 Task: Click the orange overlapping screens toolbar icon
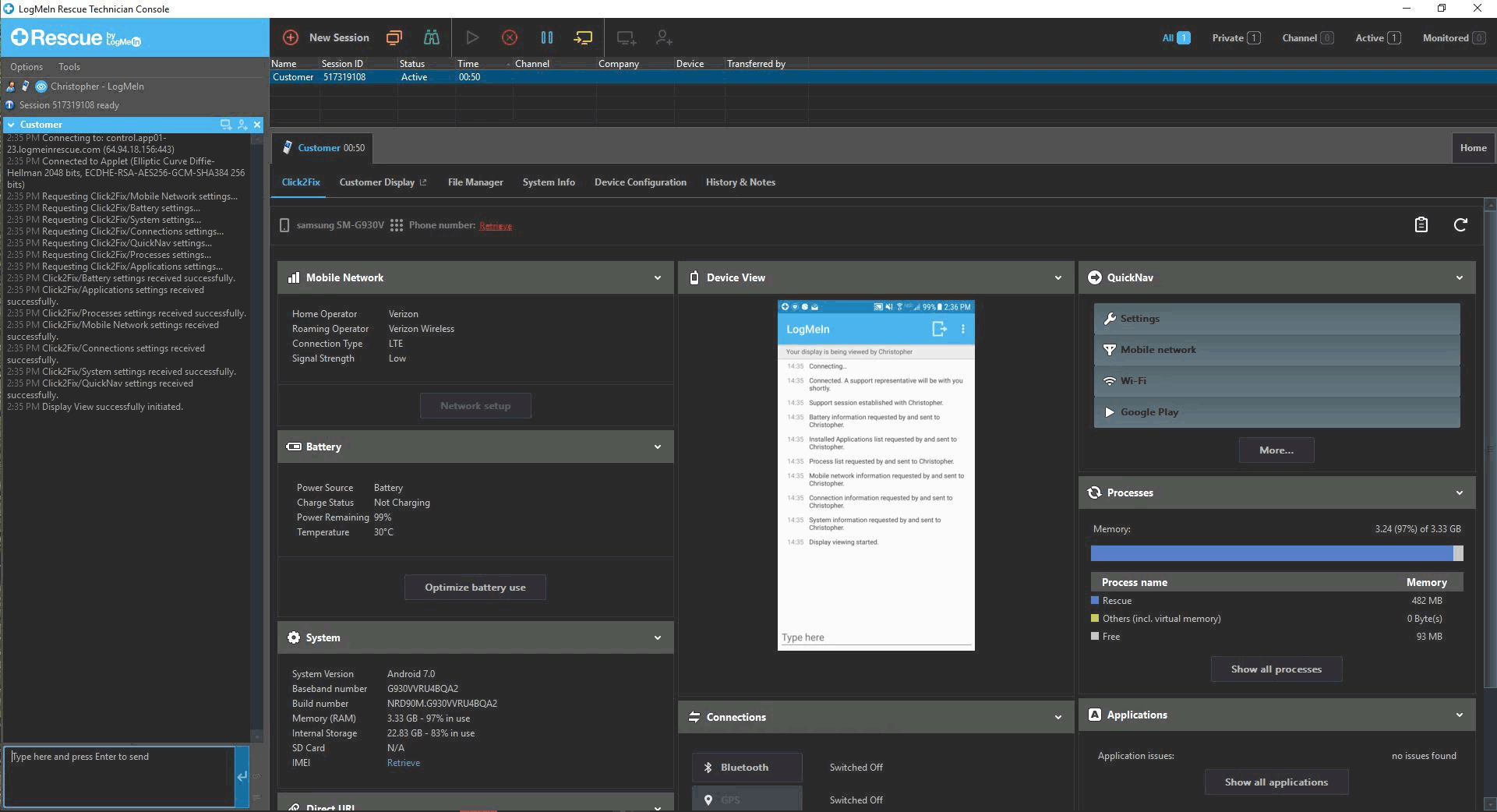[394, 37]
